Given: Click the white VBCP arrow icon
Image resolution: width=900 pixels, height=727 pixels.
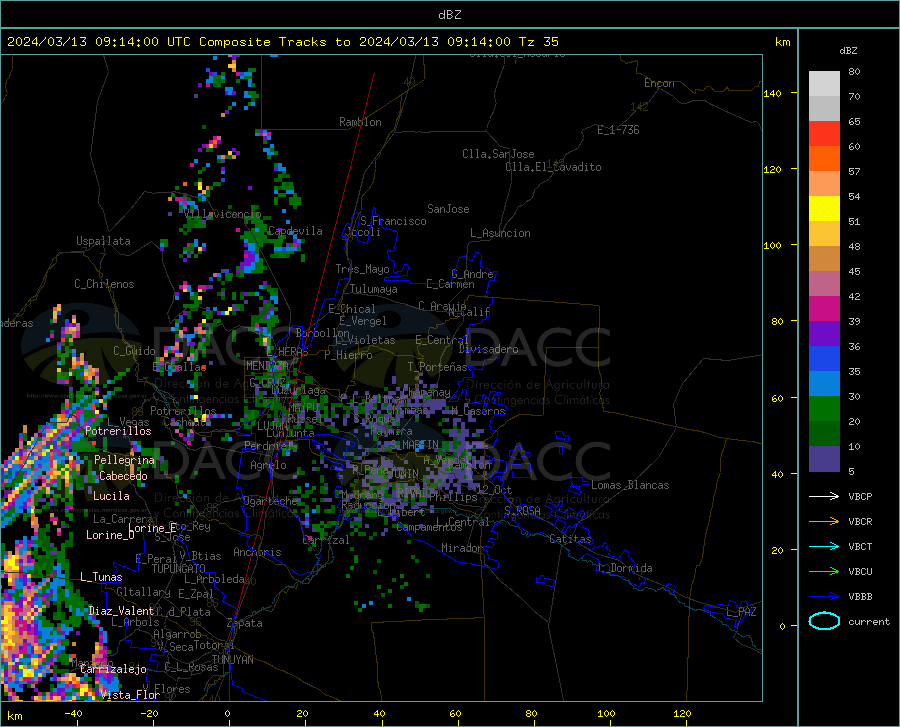Looking at the screenshot, I should coord(824,496).
